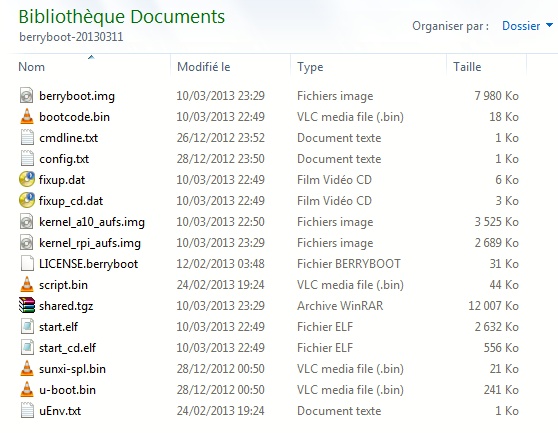Select the kernel_a10_aufs.img file row
The height and width of the screenshot is (433, 558).
coord(269,222)
